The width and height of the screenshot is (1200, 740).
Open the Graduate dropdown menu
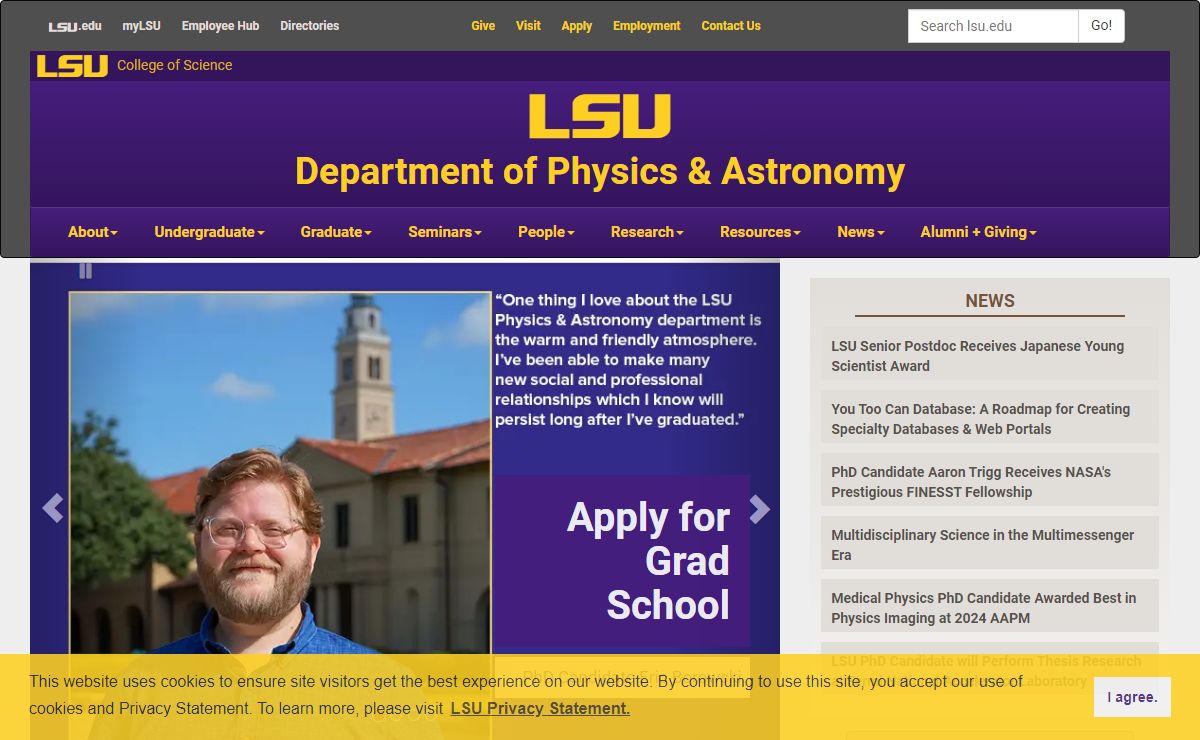click(336, 232)
